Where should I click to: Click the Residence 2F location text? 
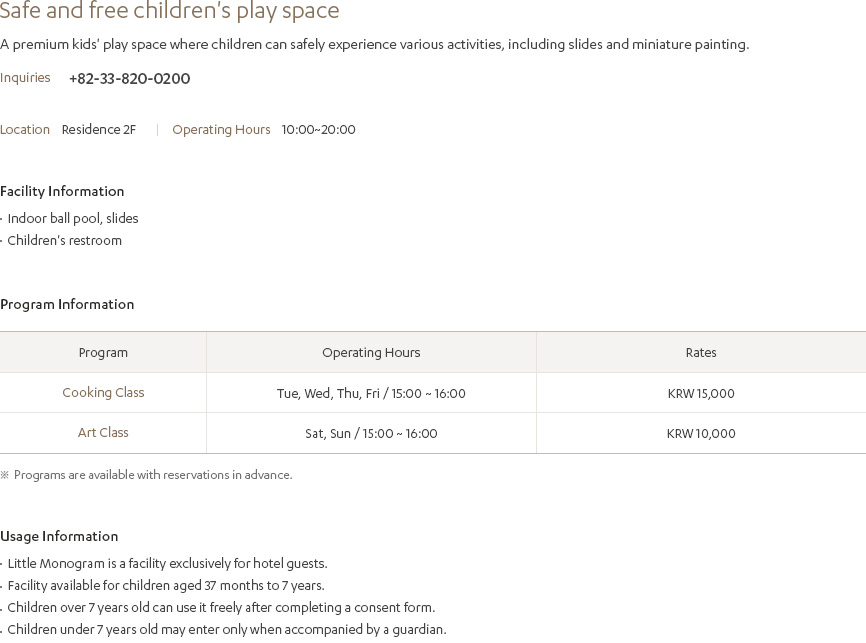pyautogui.click(x=99, y=129)
